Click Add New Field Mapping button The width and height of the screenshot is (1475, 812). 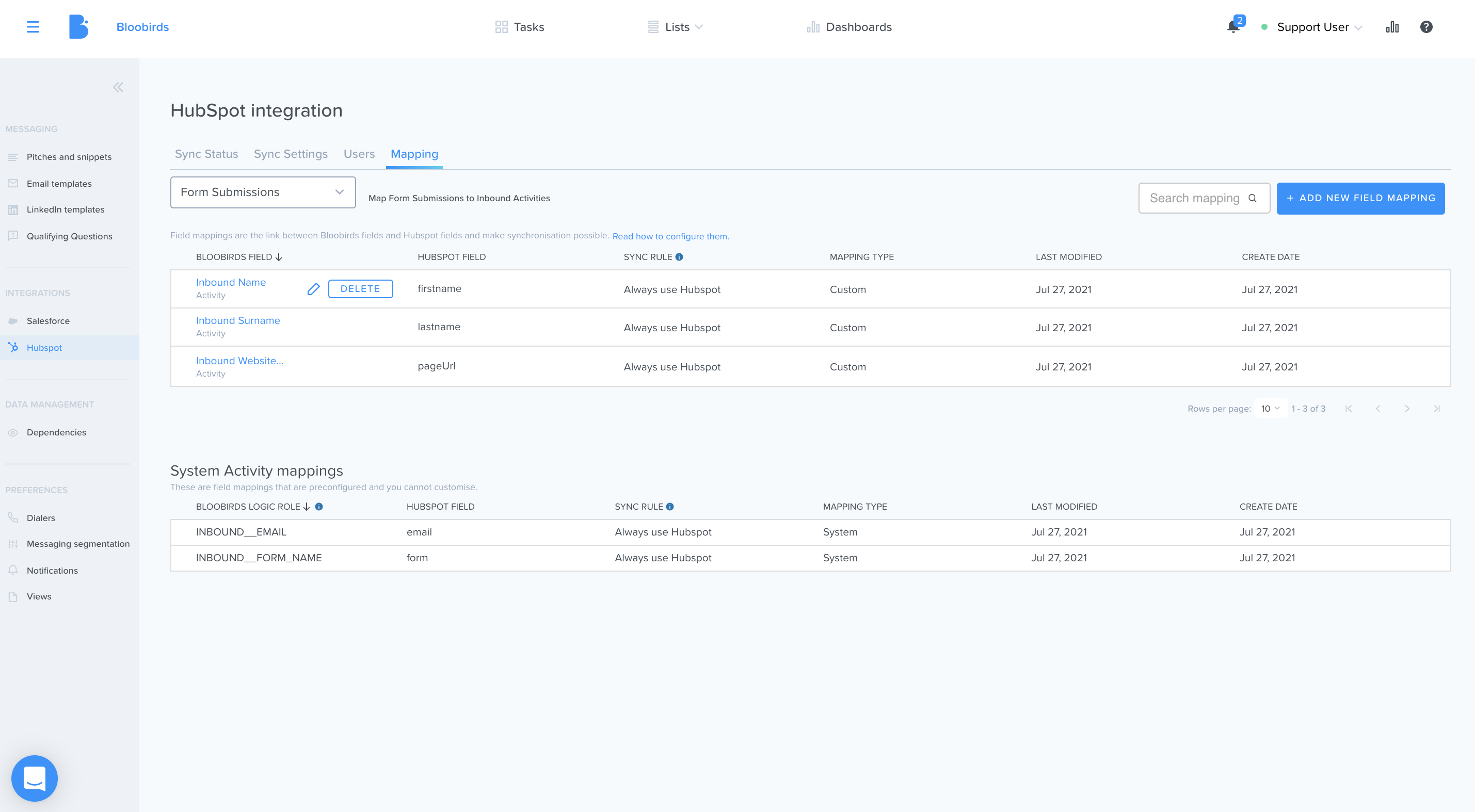[1360, 198]
